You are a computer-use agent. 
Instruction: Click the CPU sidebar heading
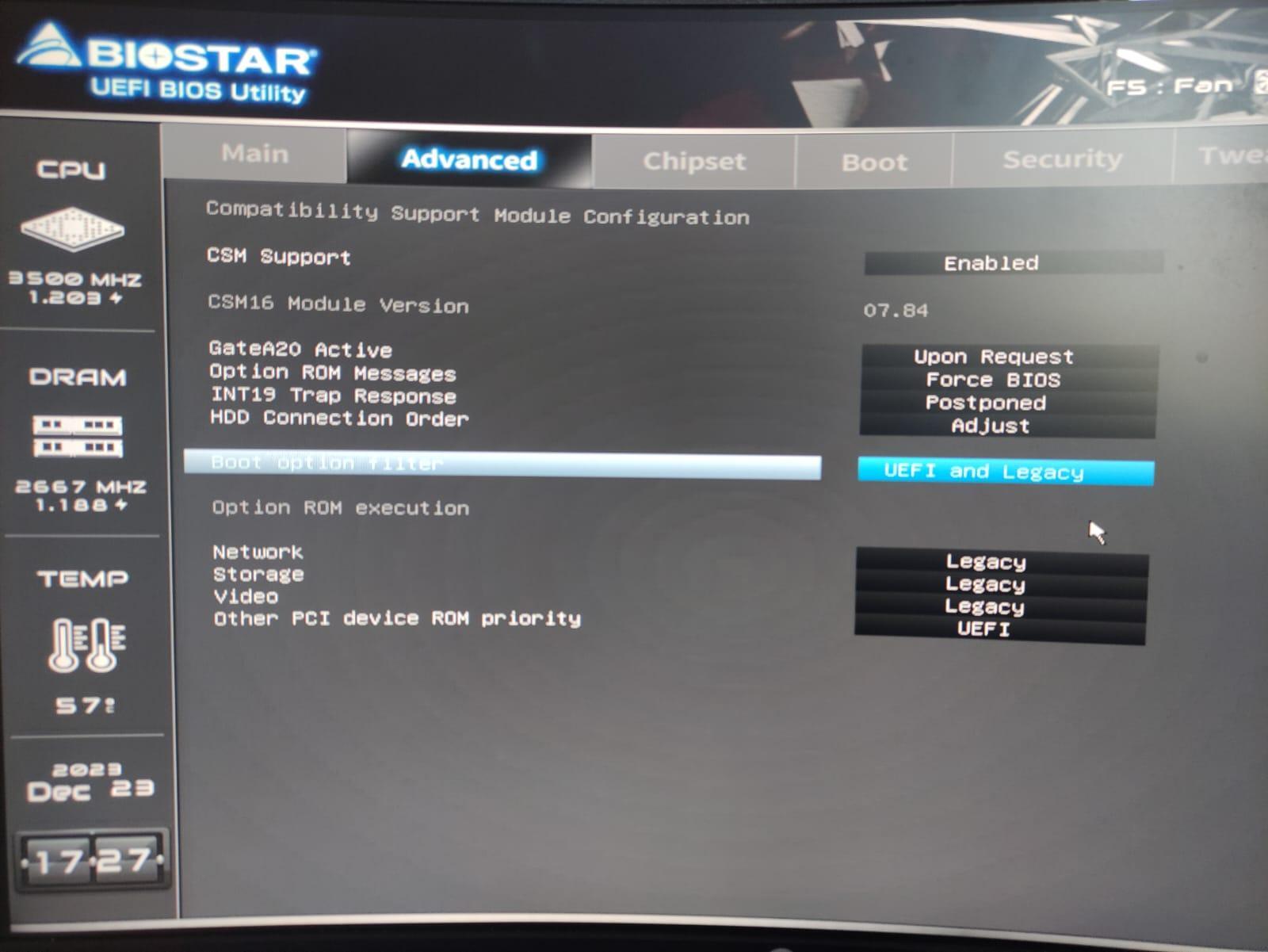[x=71, y=170]
